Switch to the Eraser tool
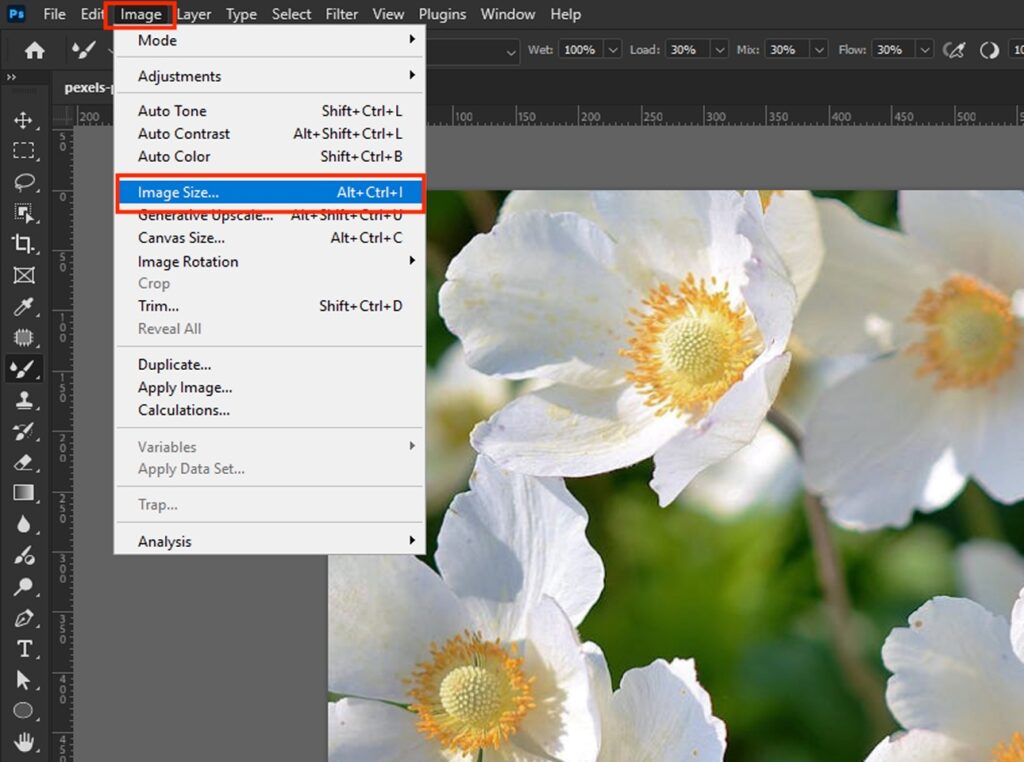 pyautogui.click(x=25, y=462)
